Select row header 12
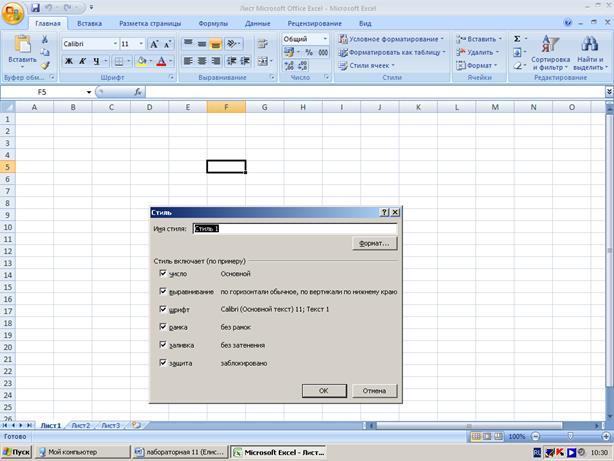 (x=8, y=251)
